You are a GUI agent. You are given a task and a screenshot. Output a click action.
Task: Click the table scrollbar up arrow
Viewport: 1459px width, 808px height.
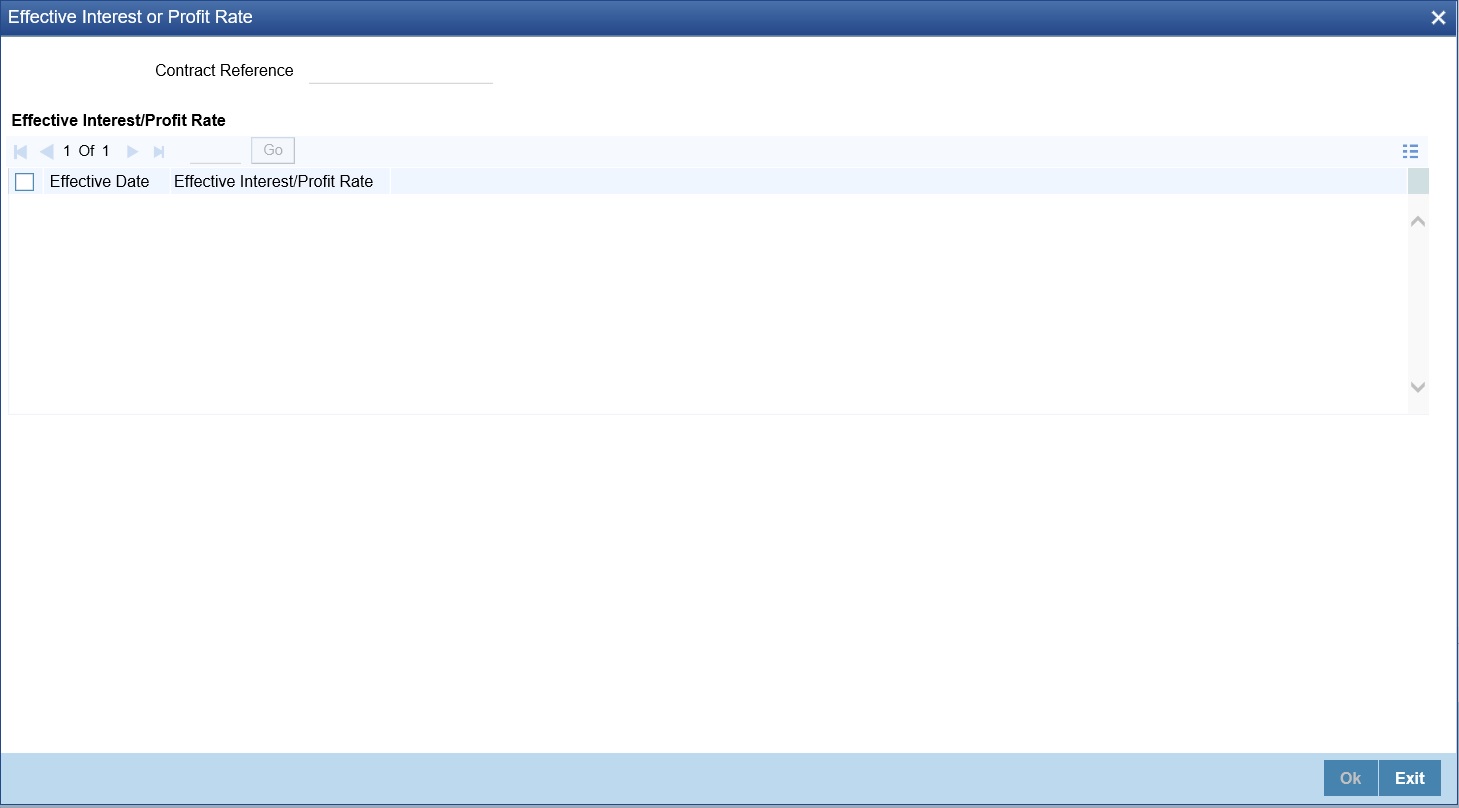click(1418, 221)
